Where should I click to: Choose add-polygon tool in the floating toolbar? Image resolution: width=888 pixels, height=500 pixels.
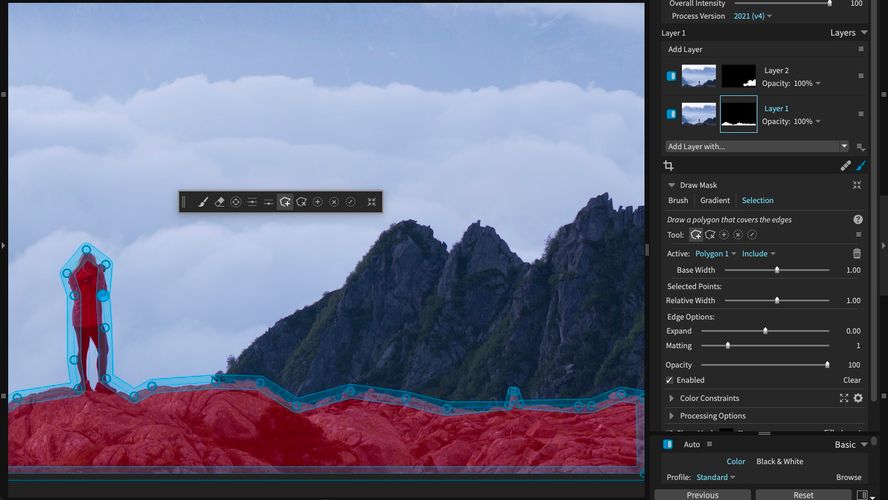tap(285, 202)
